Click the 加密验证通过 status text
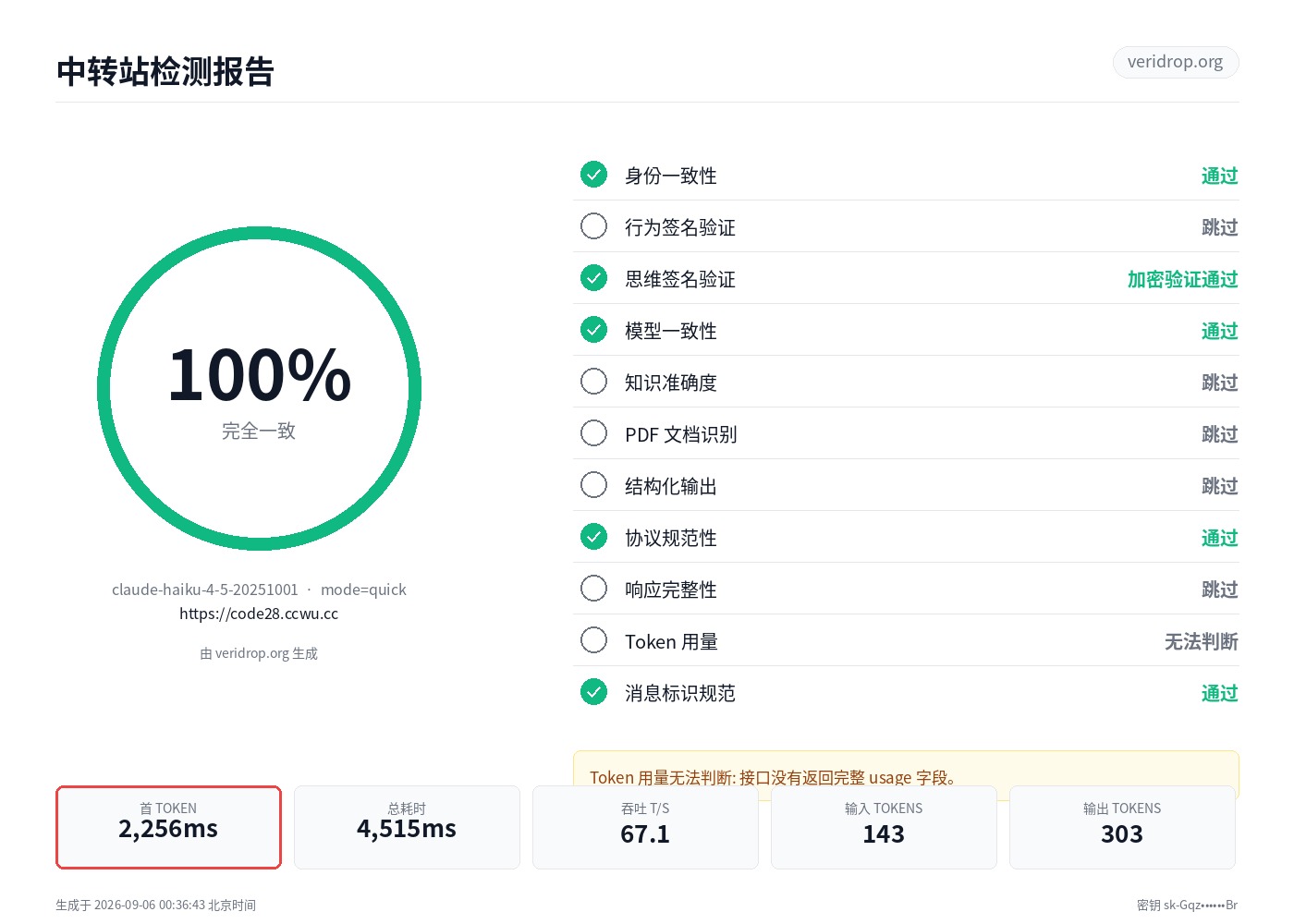The image size is (1294, 924). [x=1182, y=279]
